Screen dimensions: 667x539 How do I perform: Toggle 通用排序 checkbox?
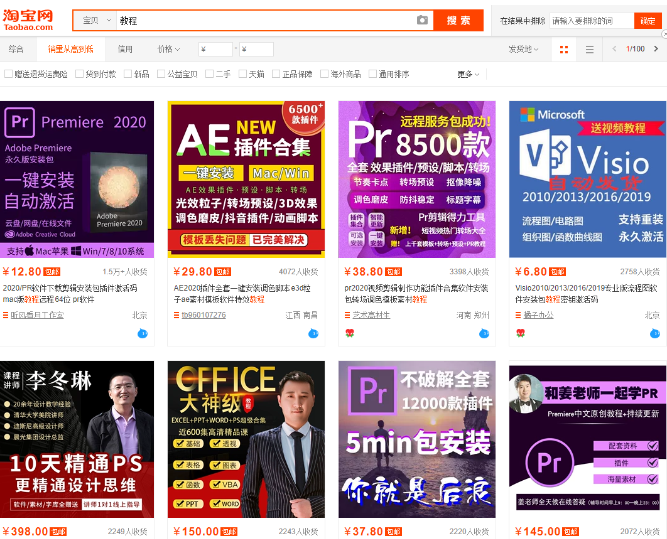pyautogui.click(x=373, y=74)
